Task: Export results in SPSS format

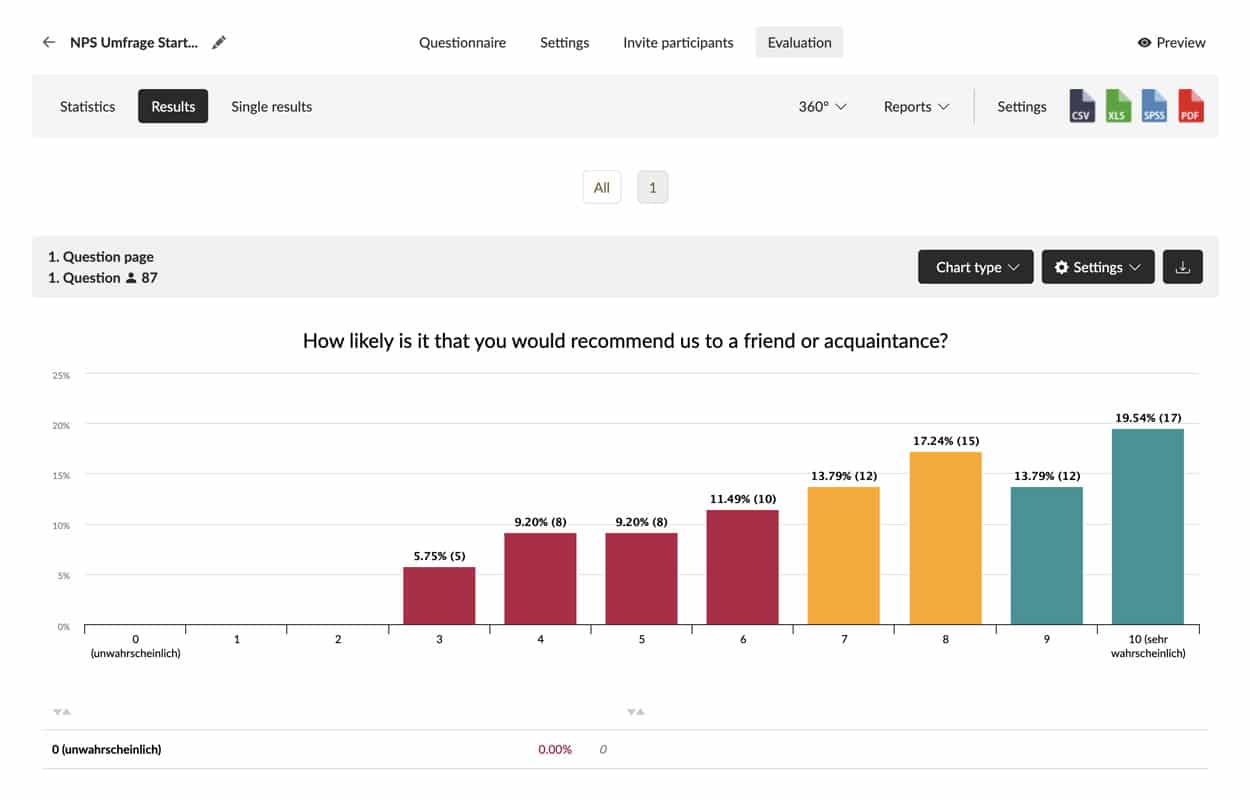Action: [x=1154, y=106]
